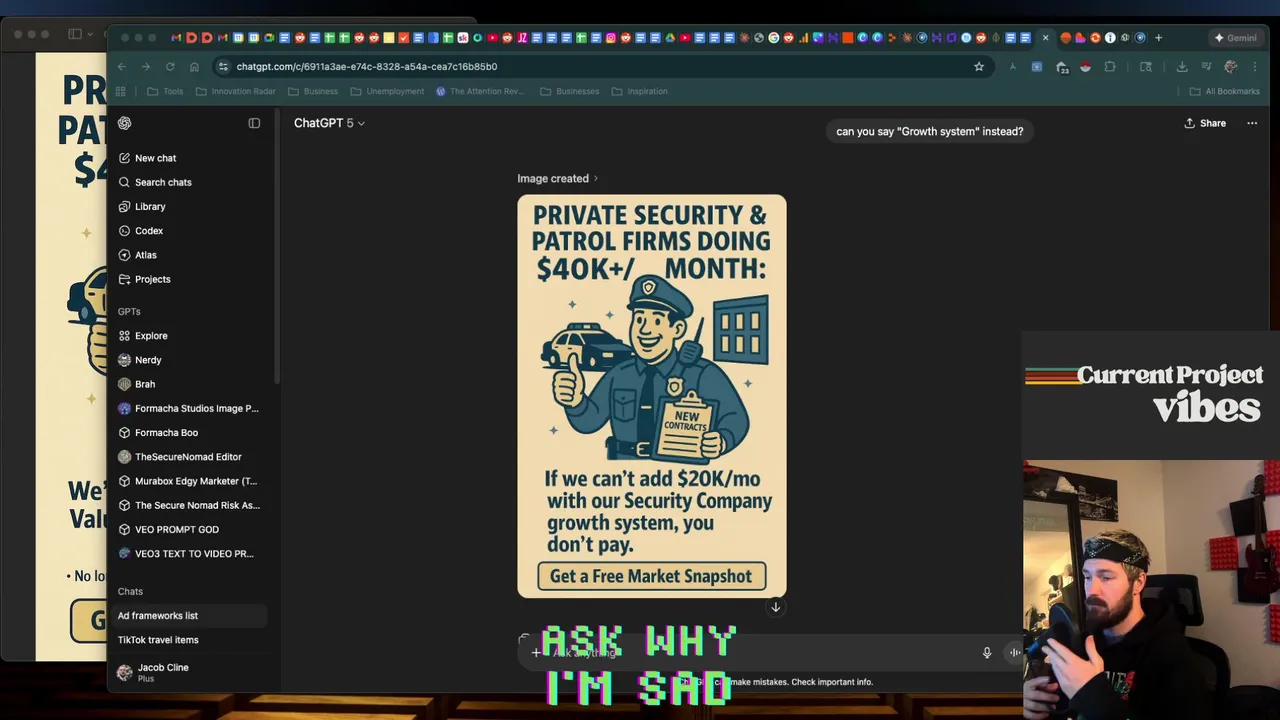Click the microphone dictate icon

[x=986, y=653]
